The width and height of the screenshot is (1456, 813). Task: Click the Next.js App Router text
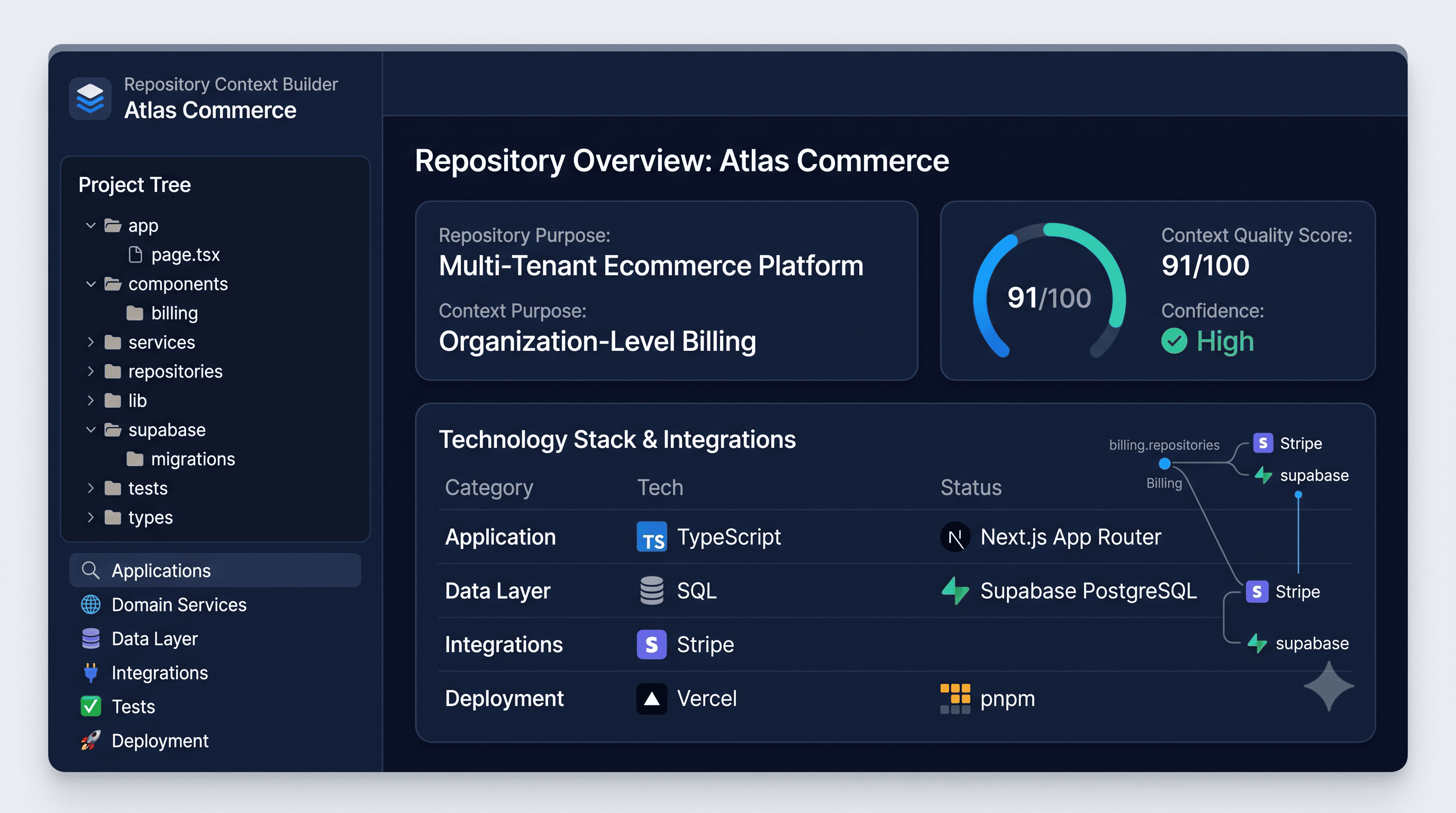1070,537
